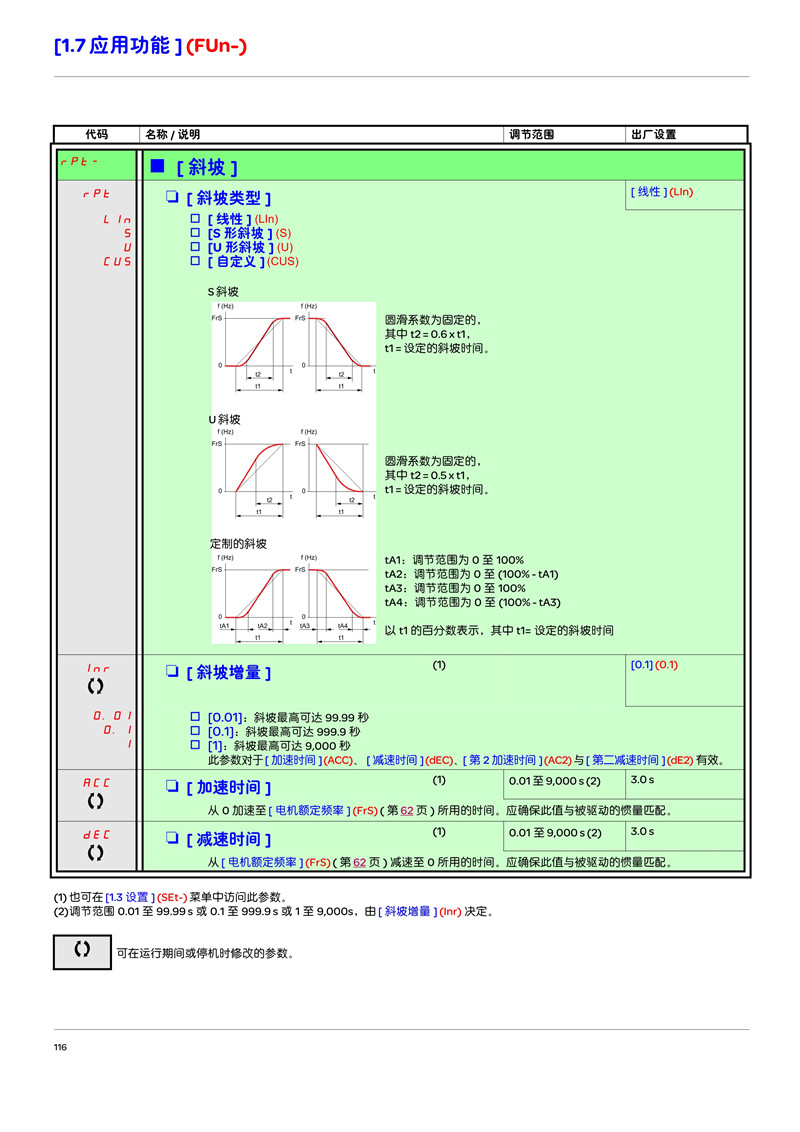The image size is (800, 1132).
Task: Click the [斜坡] section heading
Action: click(x=207, y=167)
